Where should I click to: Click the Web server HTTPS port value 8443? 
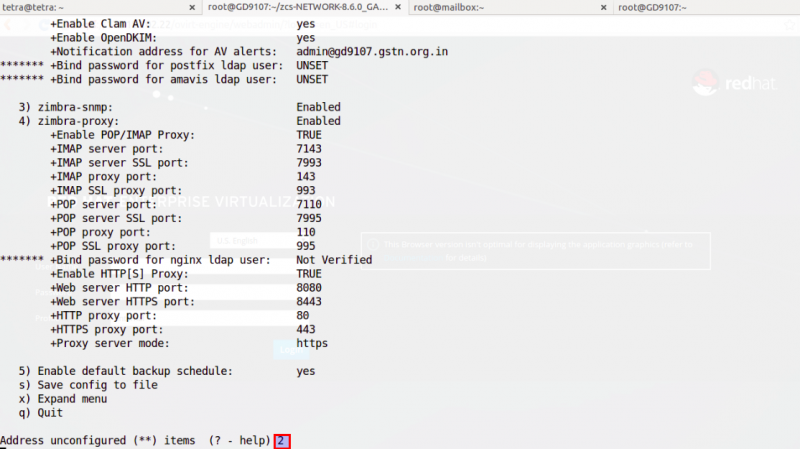[309, 302]
